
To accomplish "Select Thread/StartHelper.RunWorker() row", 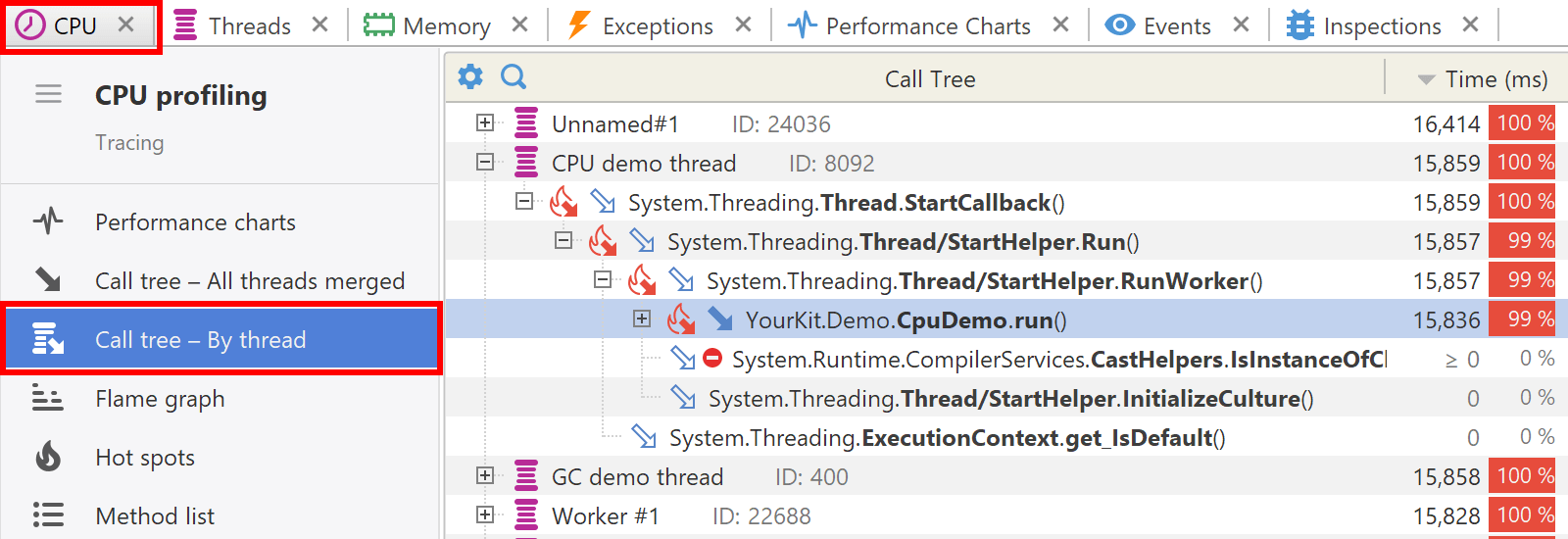I will 1006,280.
